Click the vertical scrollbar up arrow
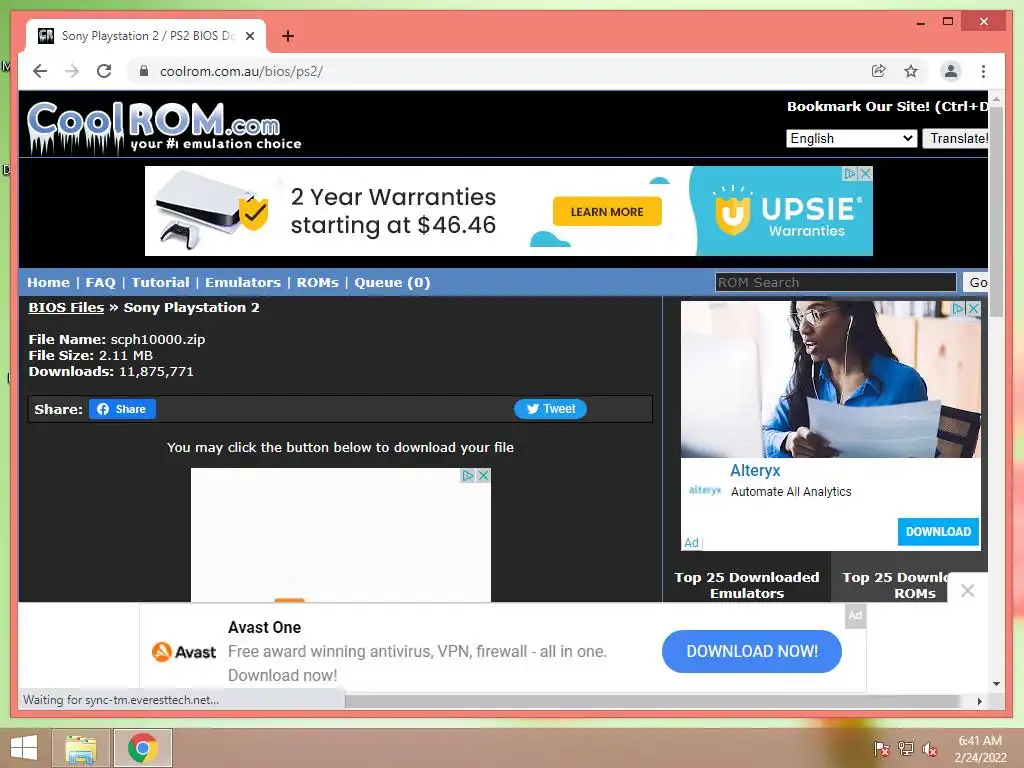This screenshot has height=768, width=1024. point(996,100)
